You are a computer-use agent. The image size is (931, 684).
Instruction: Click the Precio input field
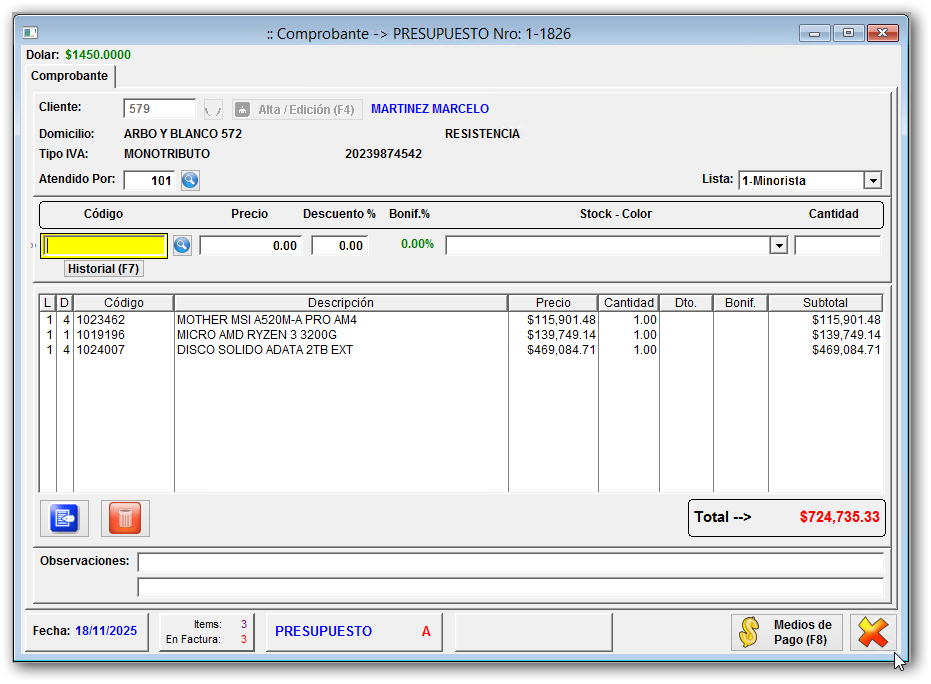tap(251, 246)
